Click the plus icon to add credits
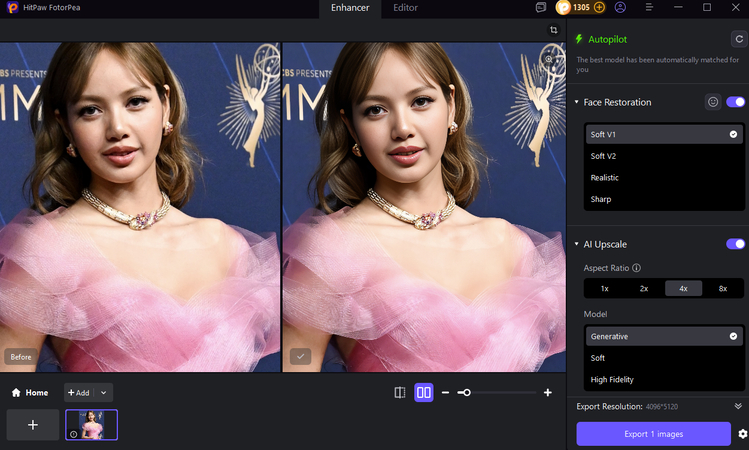 coord(599,7)
